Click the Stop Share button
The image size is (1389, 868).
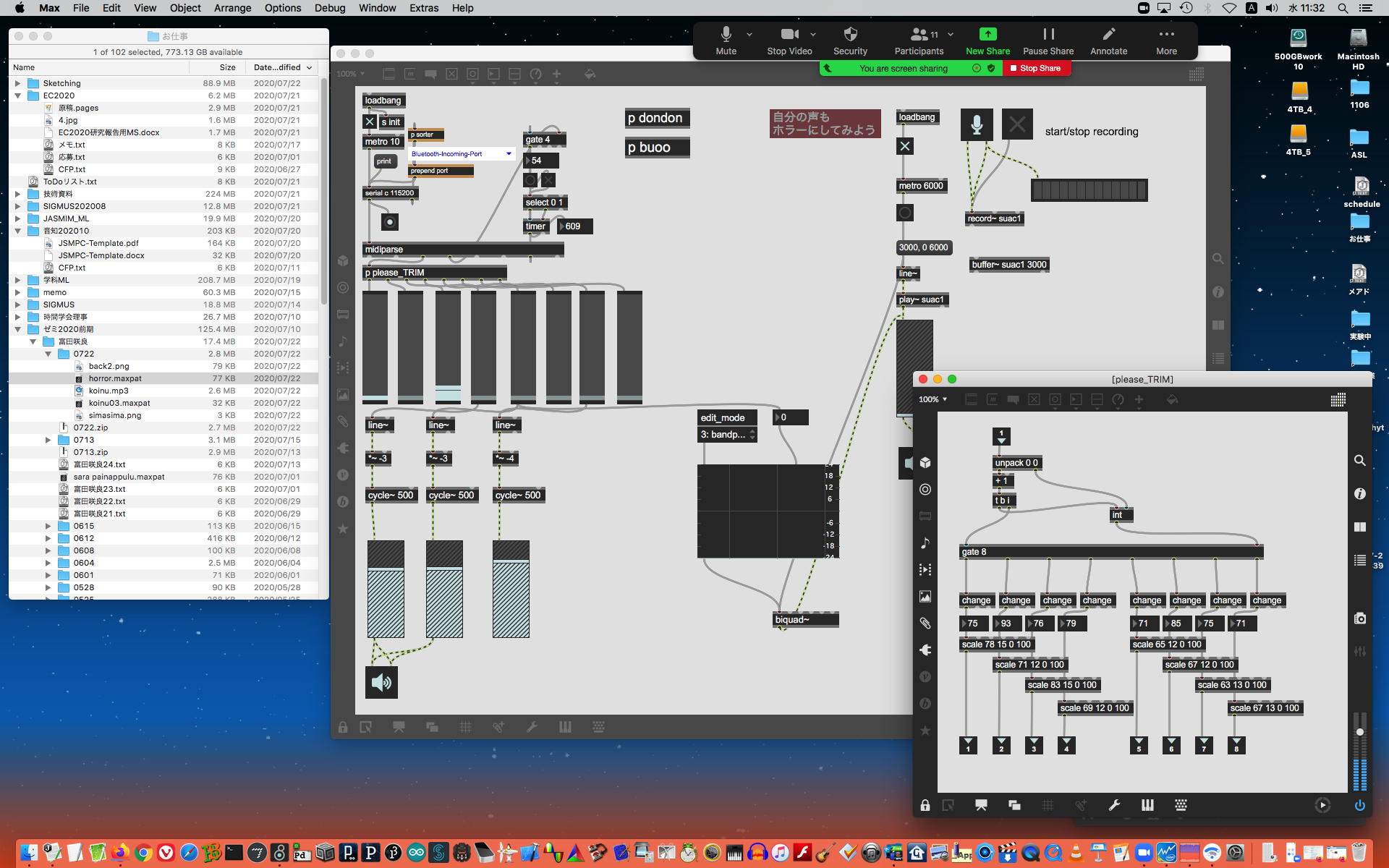(x=1035, y=68)
